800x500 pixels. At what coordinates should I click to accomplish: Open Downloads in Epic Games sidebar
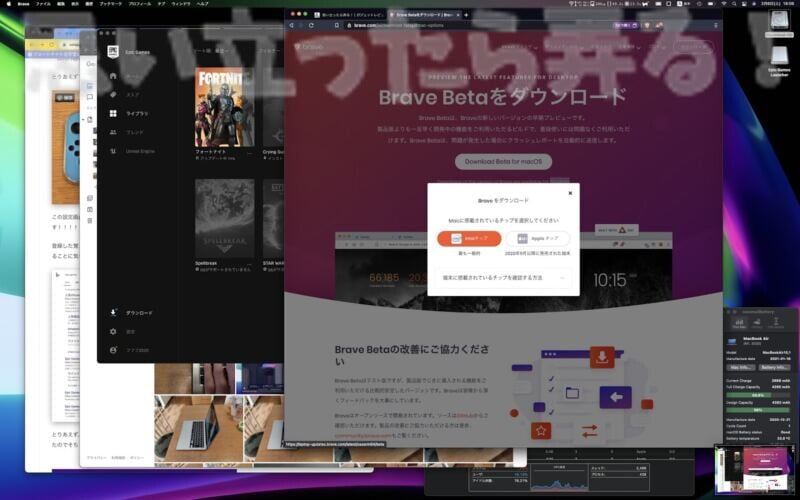click(x=131, y=313)
